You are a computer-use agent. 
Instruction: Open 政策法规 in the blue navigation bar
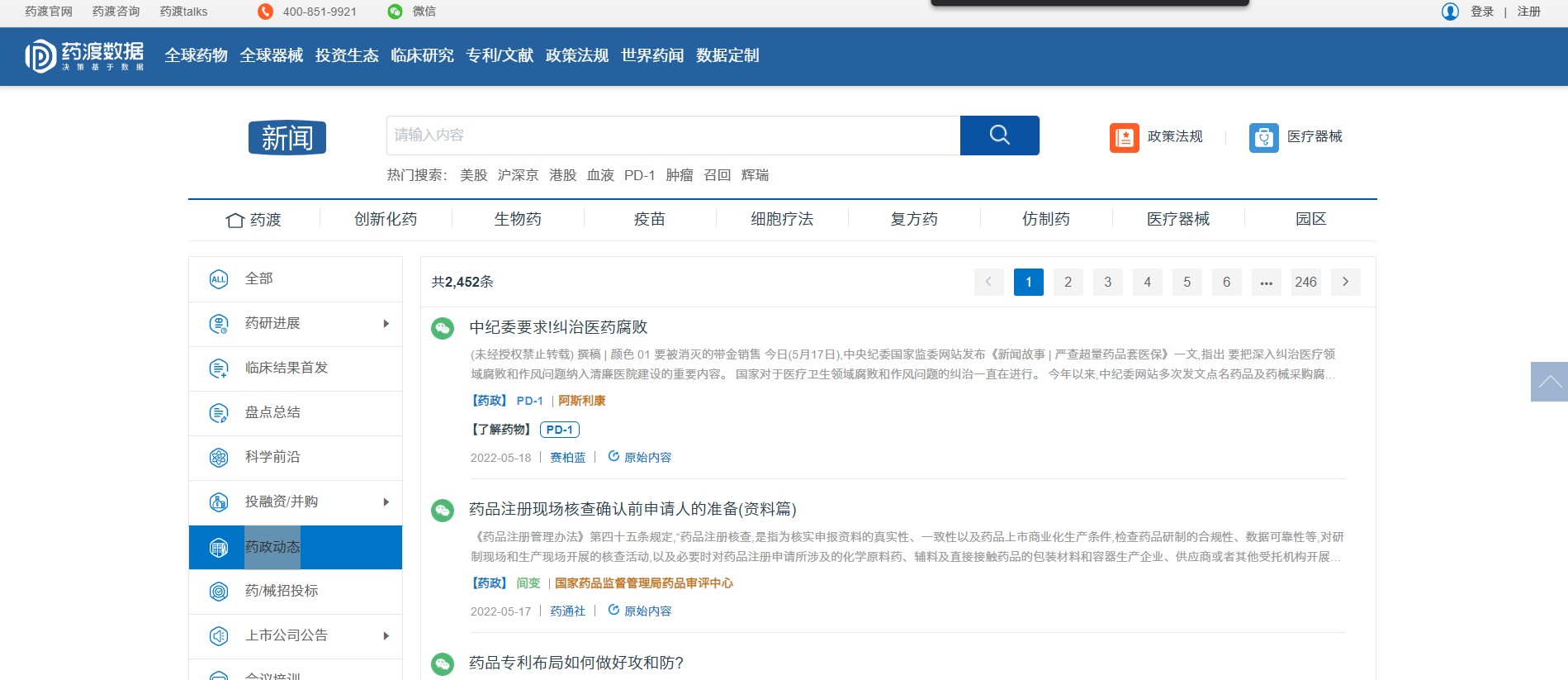point(577,55)
